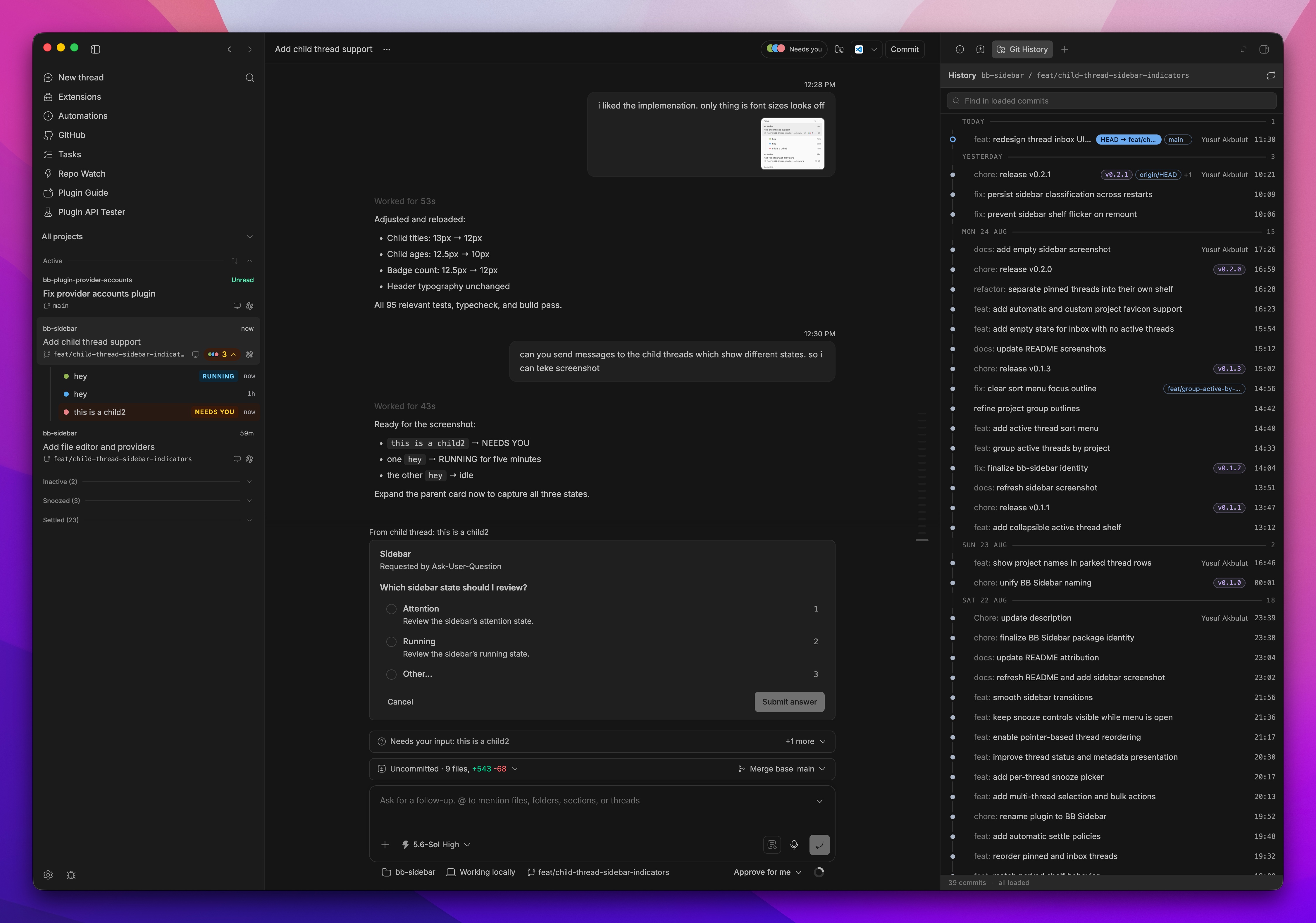Click Cancel in the question card
The height and width of the screenshot is (923, 1316).
tap(400, 702)
